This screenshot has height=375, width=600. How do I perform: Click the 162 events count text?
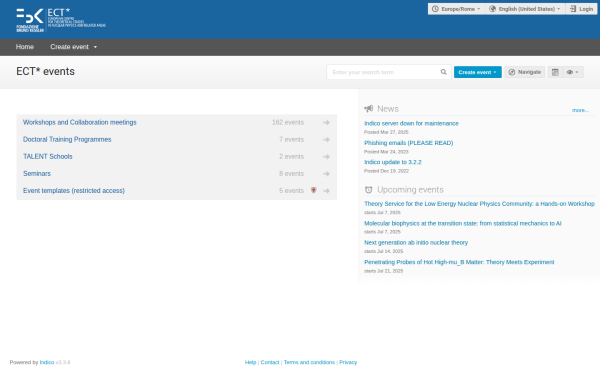click(x=288, y=122)
